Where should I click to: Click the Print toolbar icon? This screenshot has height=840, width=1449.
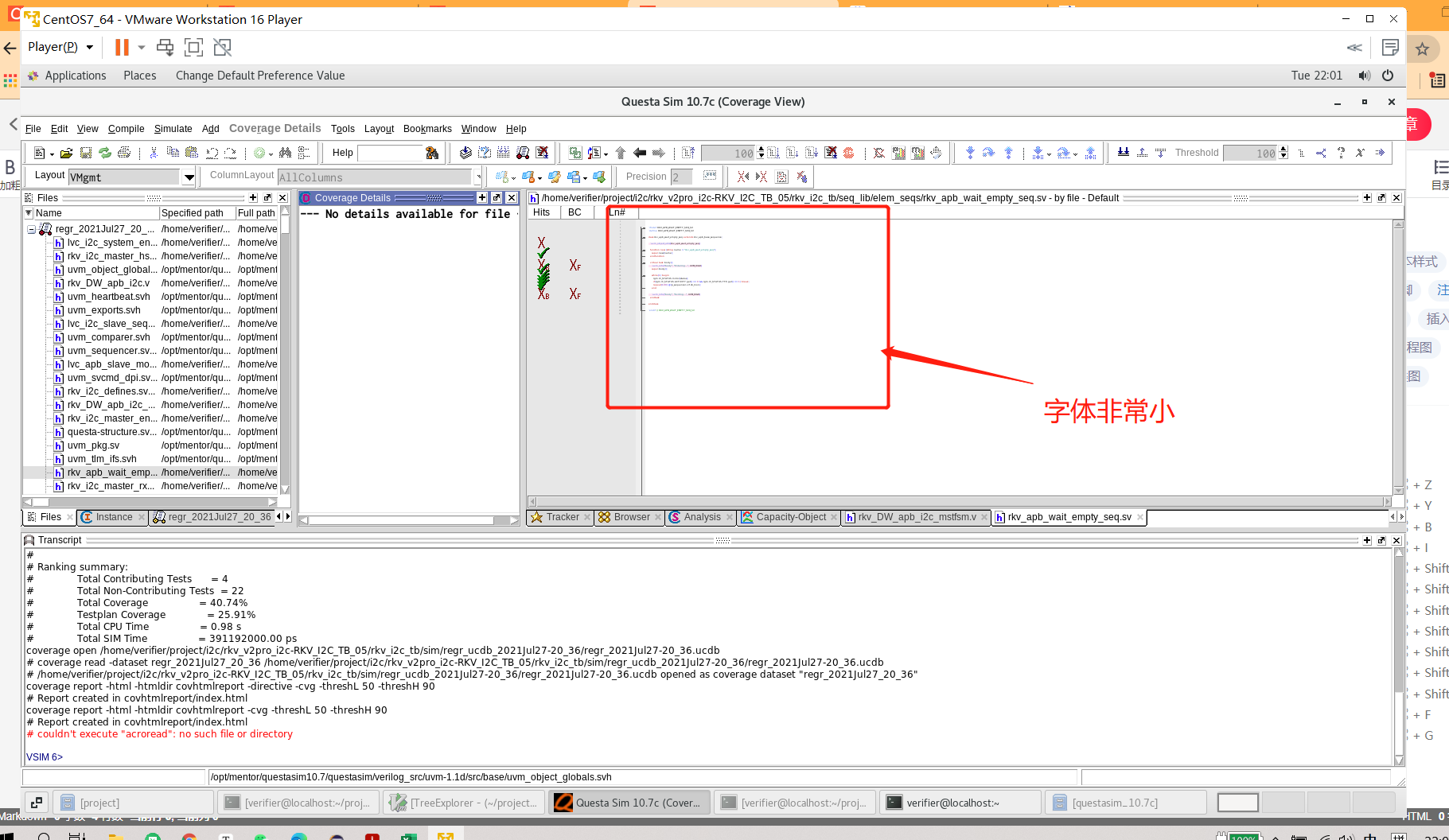[124, 153]
